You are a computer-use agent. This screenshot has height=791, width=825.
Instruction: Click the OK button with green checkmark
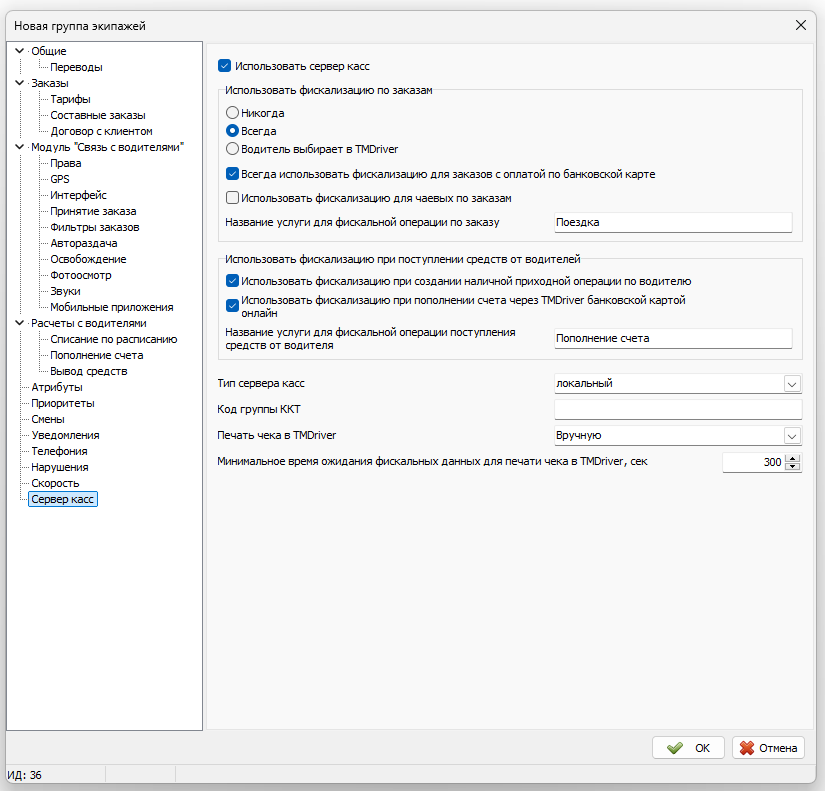(x=688, y=747)
